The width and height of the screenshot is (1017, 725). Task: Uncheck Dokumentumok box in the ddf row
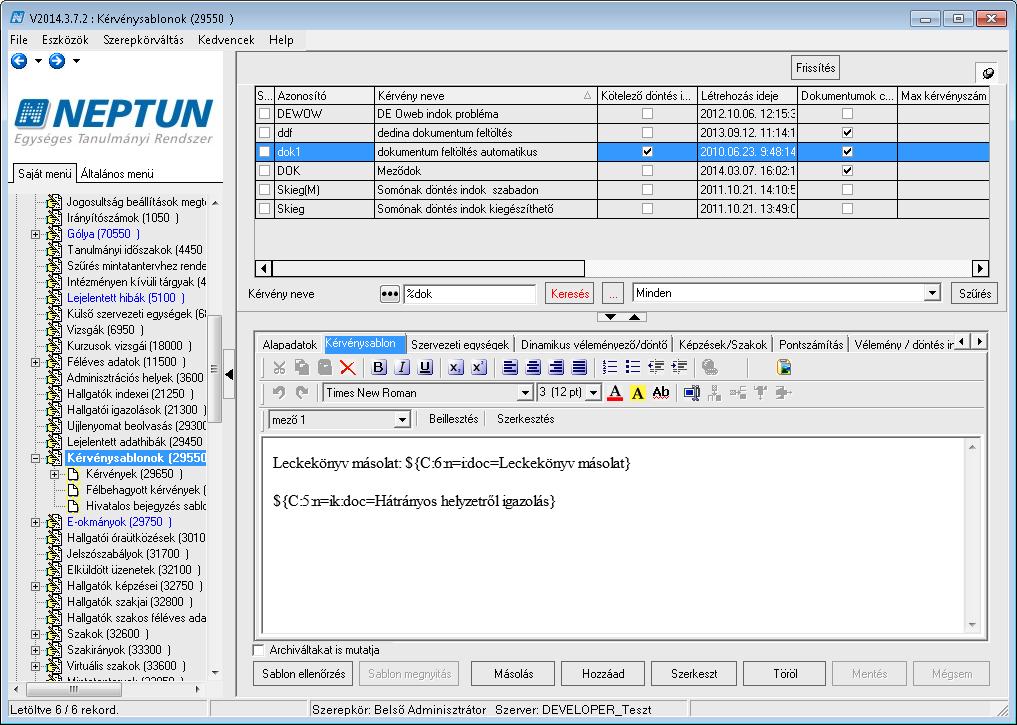(x=847, y=133)
